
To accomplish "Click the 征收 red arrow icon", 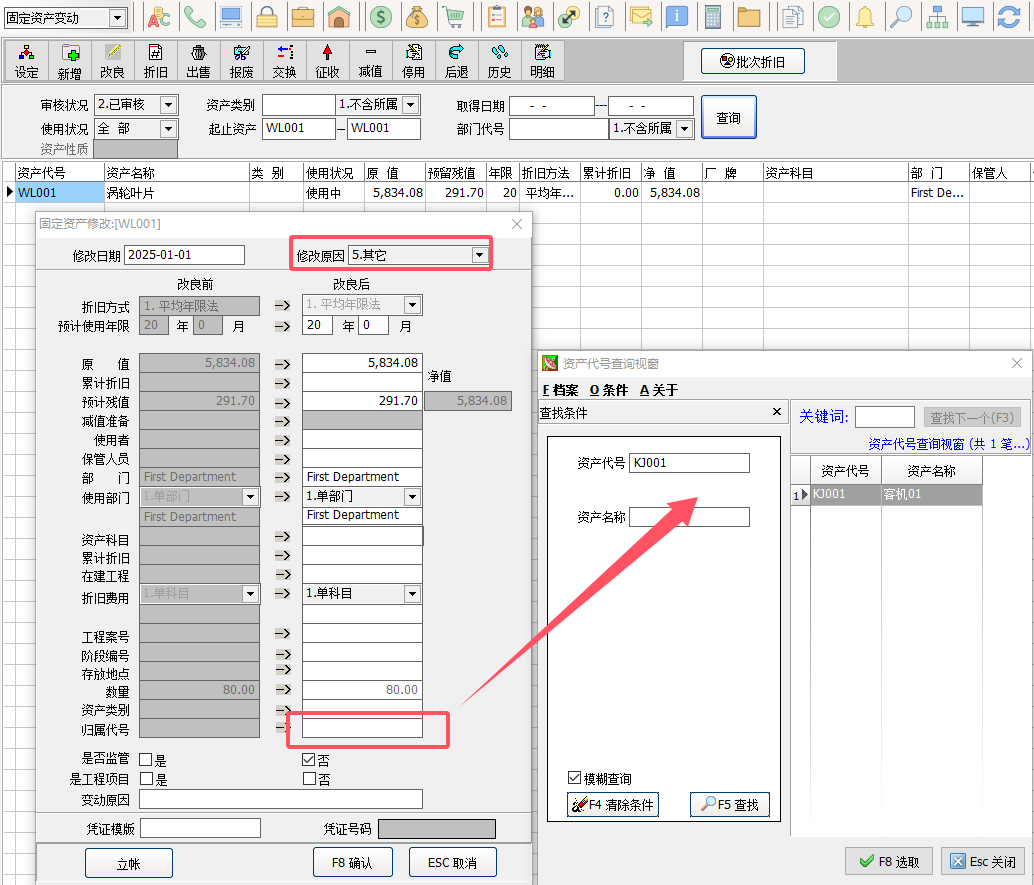I will point(327,61).
